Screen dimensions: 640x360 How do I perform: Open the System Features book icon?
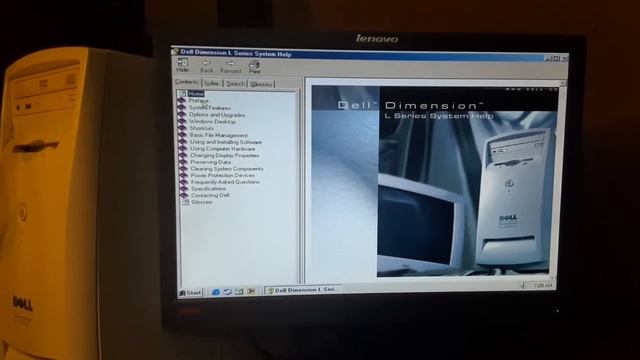click(x=182, y=107)
